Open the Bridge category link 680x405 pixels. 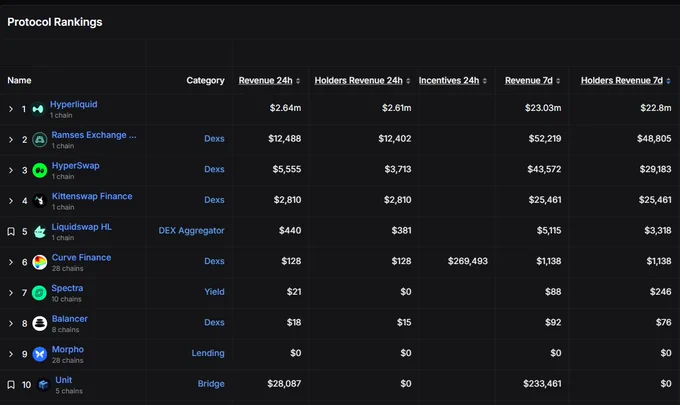[x=211, y=384]
